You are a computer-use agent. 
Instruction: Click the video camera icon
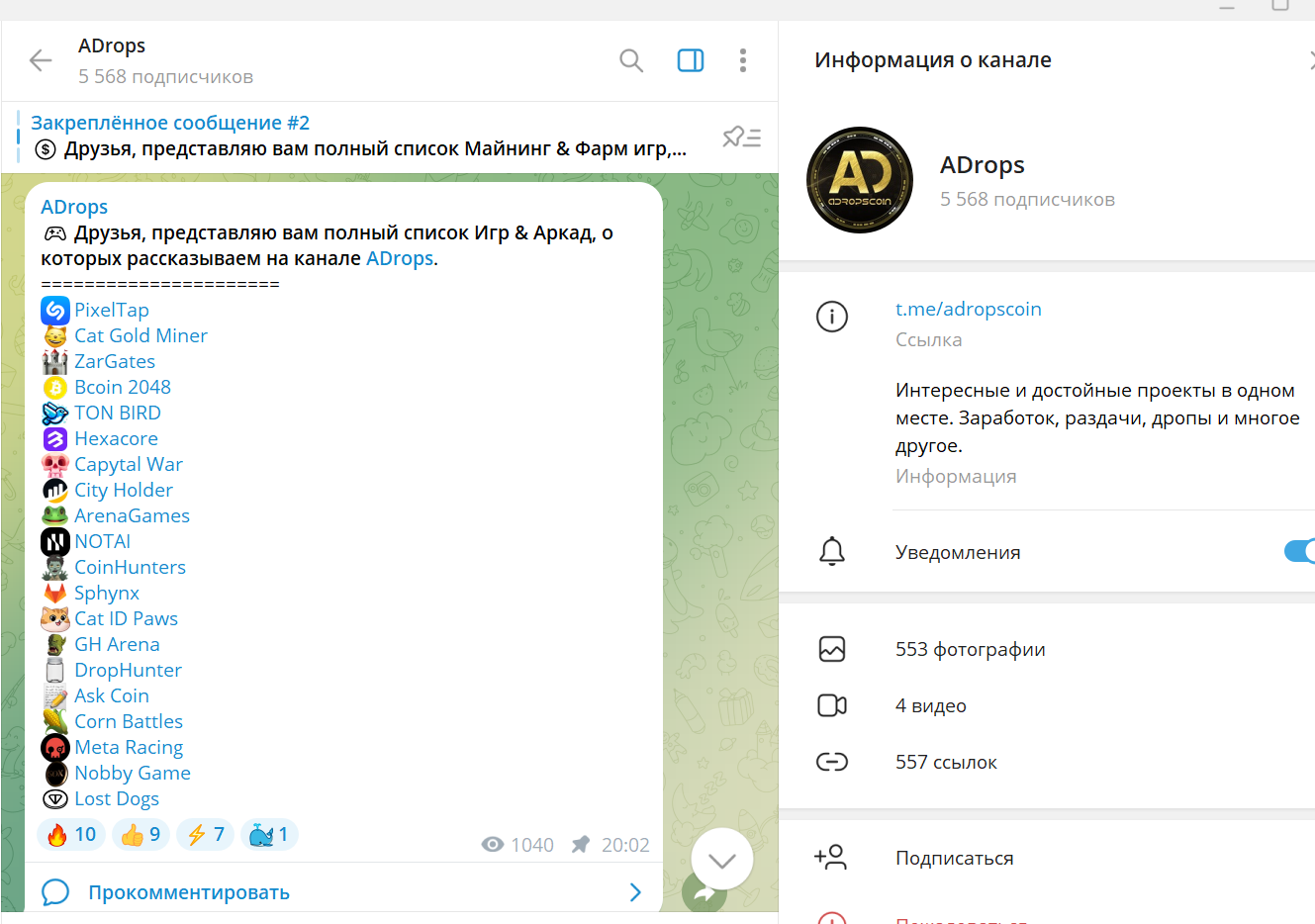832,705
